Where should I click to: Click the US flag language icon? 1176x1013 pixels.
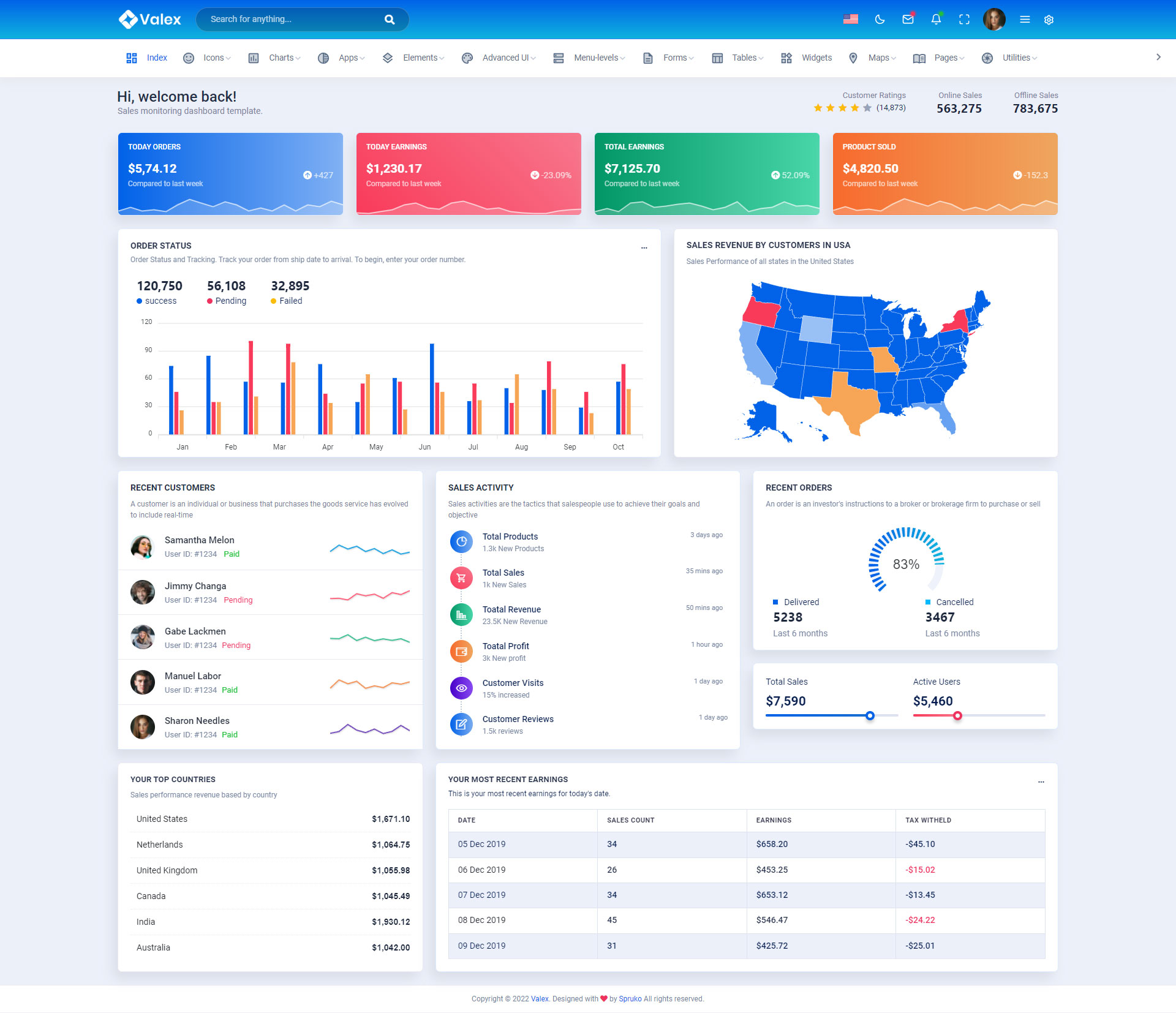tap(851, 20)
